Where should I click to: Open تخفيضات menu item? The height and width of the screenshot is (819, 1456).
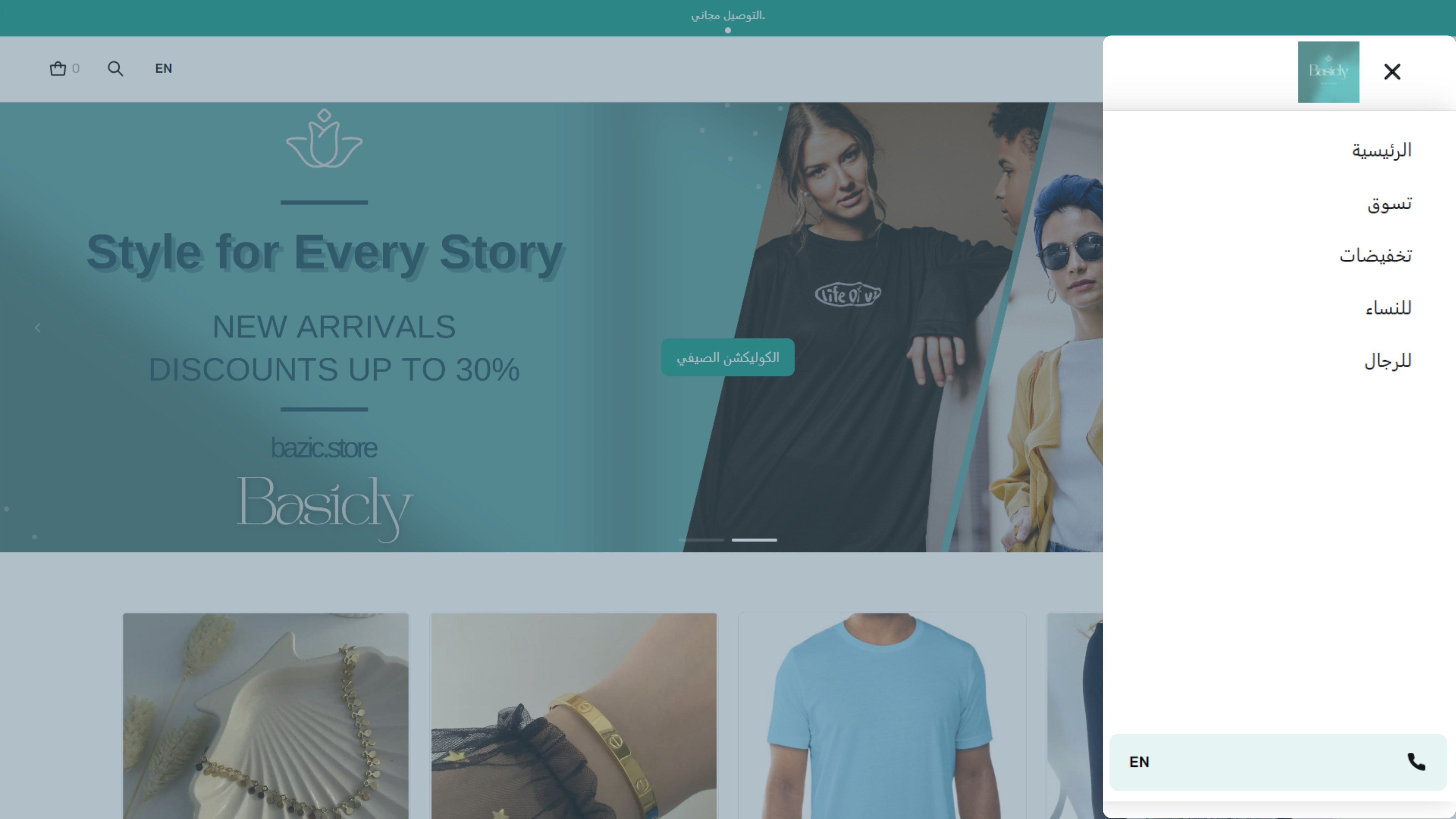click(x=1375, y=255)
